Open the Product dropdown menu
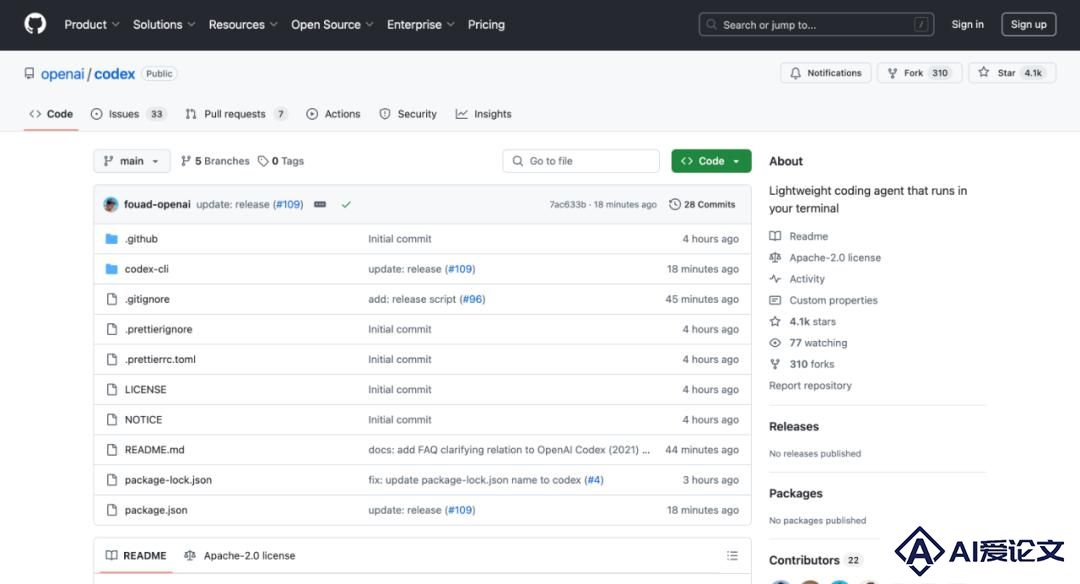This screenshot has height=584, width=1080. tap(92, 25)
